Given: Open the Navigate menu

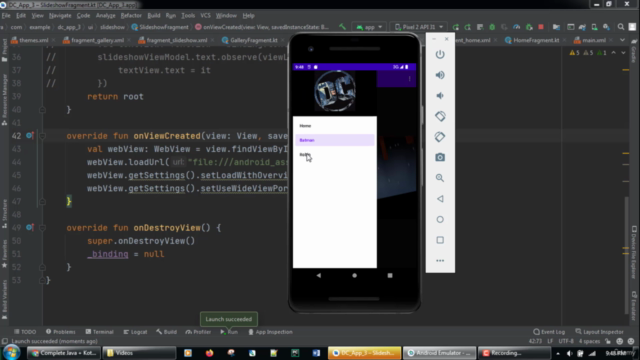Looking at the screenshot, I should [60, 16].
